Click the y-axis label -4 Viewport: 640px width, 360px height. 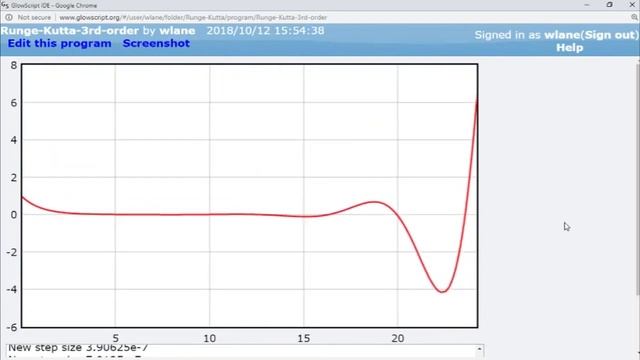(11, 290)
